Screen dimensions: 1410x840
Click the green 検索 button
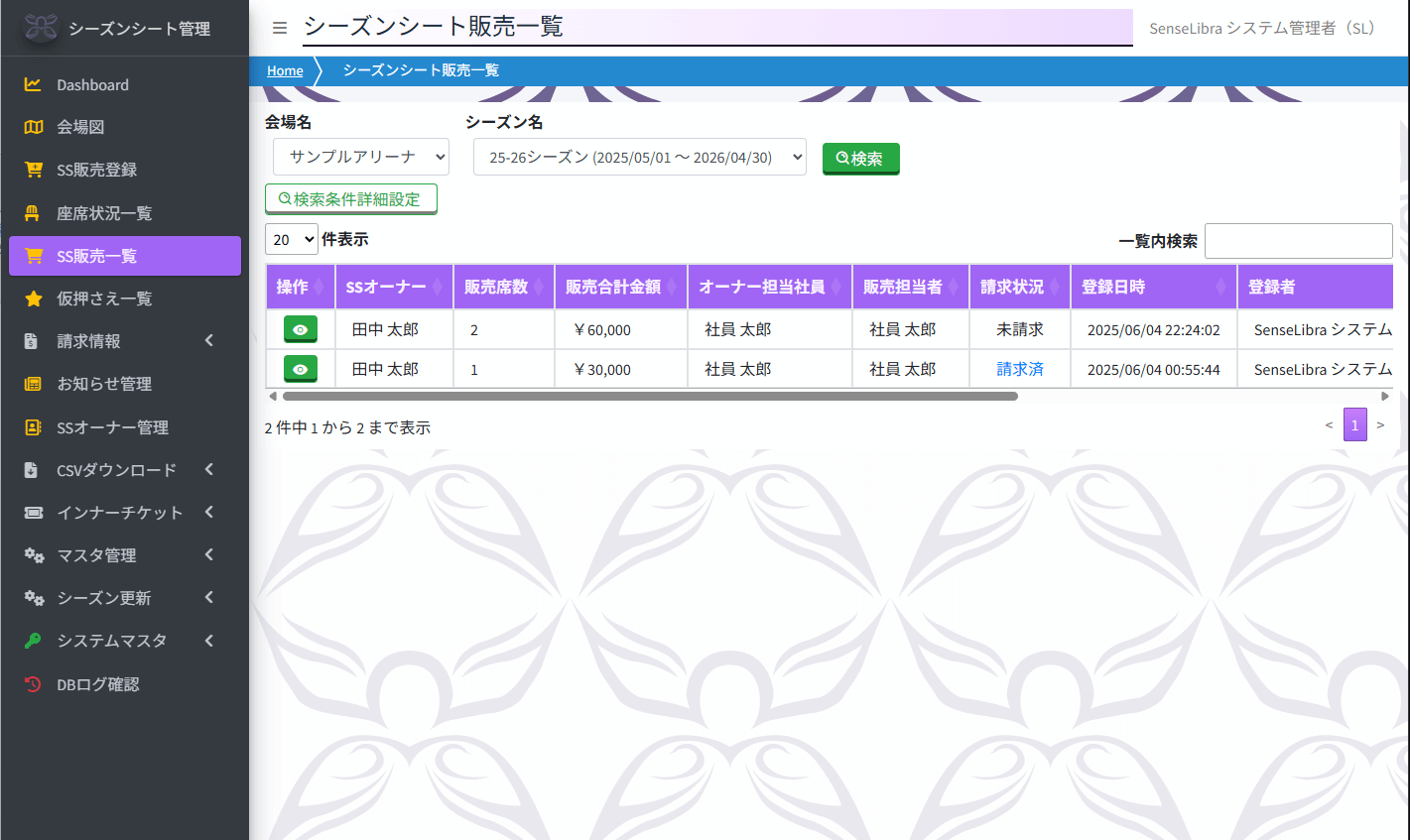click(x=860, y=159)
